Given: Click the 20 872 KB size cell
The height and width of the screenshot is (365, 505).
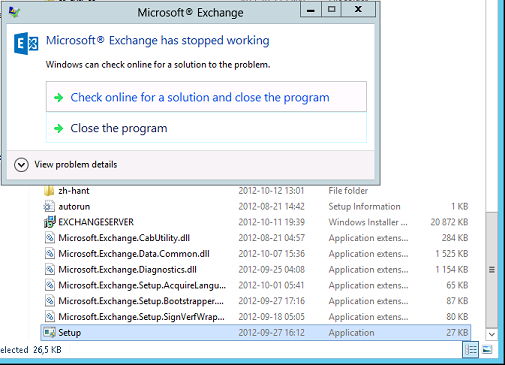Looking at the screenshot, I should tap(449, 222).
